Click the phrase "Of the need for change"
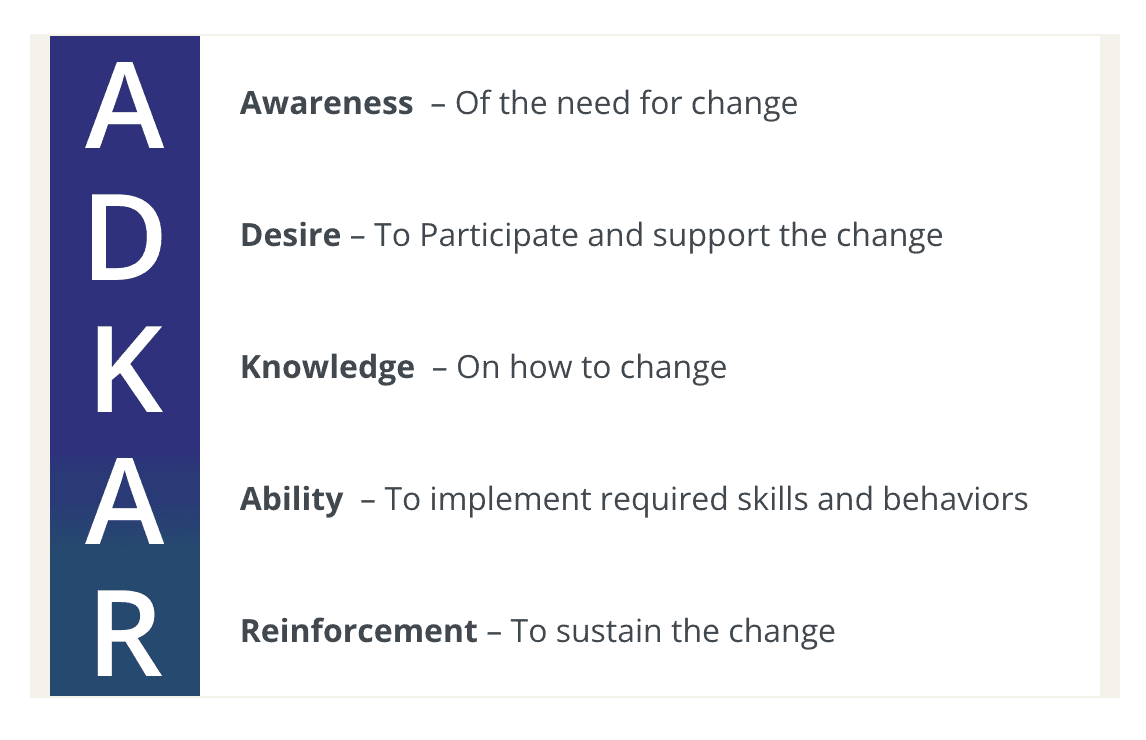 [x=626, y=103]
